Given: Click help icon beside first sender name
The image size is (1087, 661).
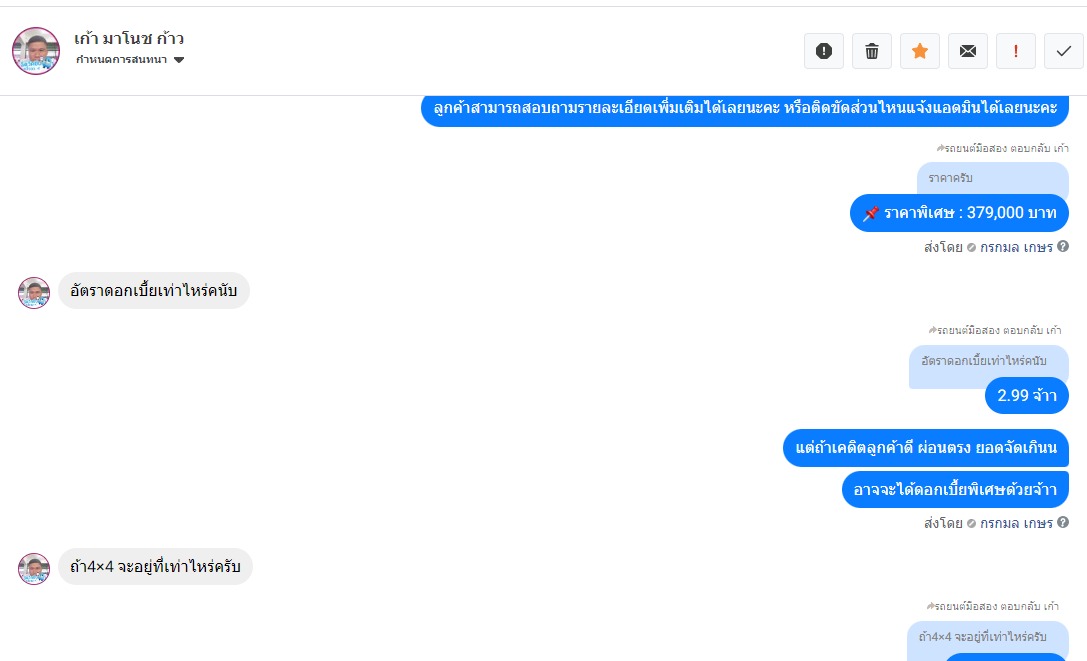Looking at the screenshot, I should pos(1063,246).
